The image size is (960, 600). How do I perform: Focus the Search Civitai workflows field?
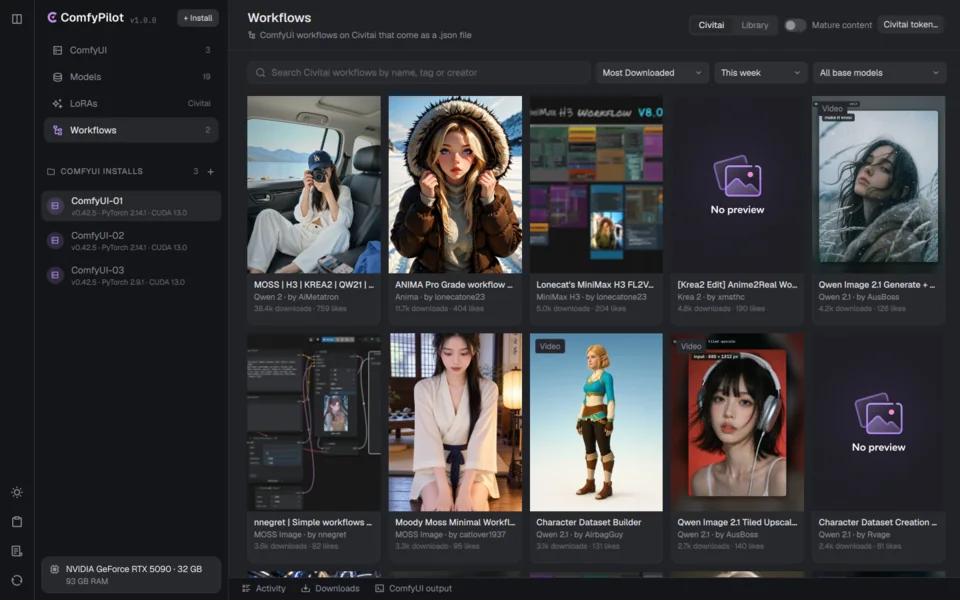[x=419, y=73]
